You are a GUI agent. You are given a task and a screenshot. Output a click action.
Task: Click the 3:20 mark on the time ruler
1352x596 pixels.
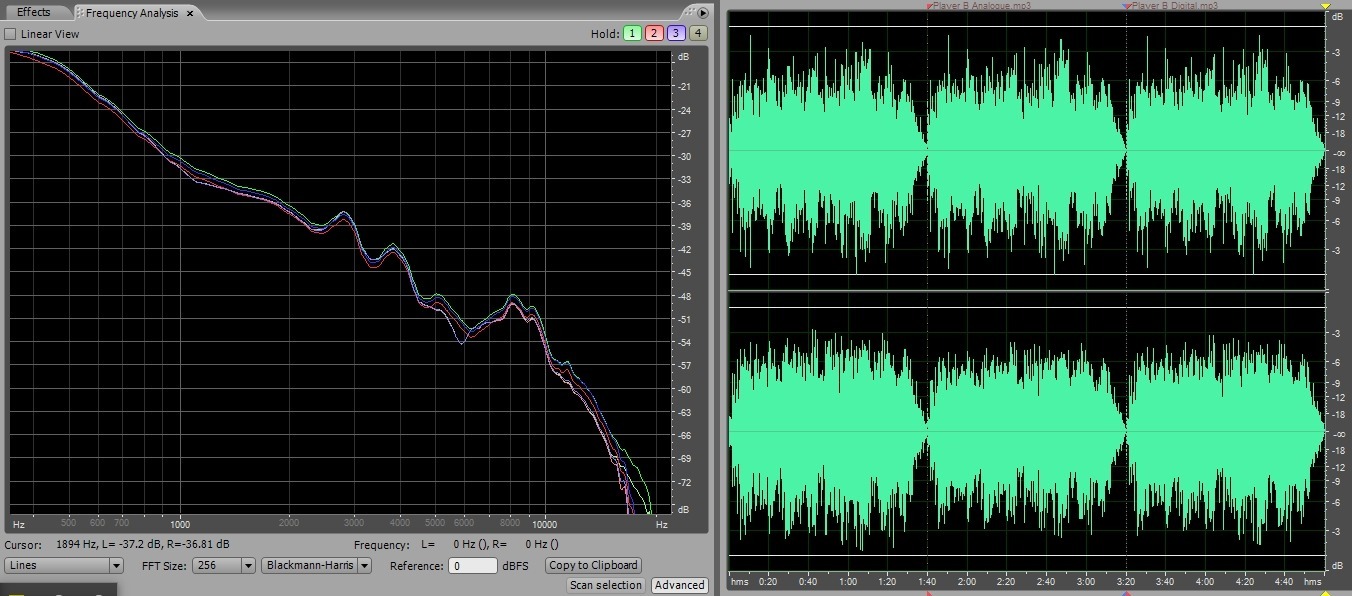[x=1125, y=581]
